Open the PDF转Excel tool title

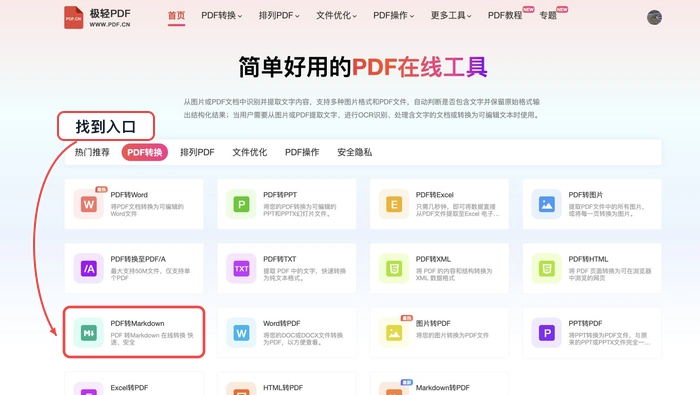point(434,195)
